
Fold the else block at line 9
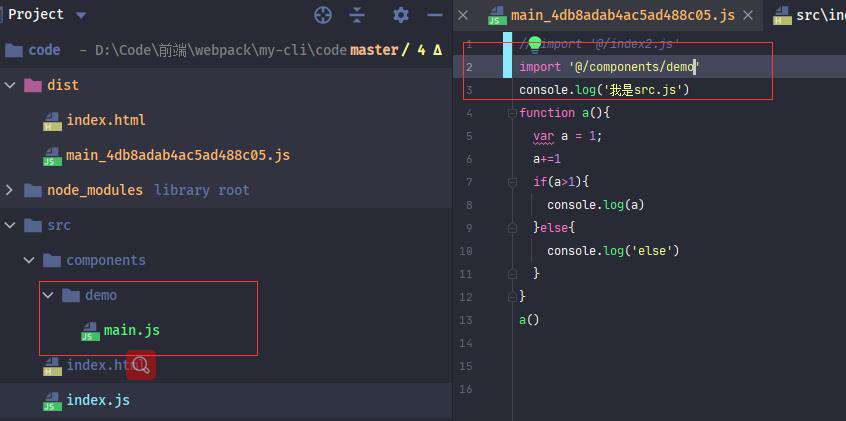pos(513,229)
